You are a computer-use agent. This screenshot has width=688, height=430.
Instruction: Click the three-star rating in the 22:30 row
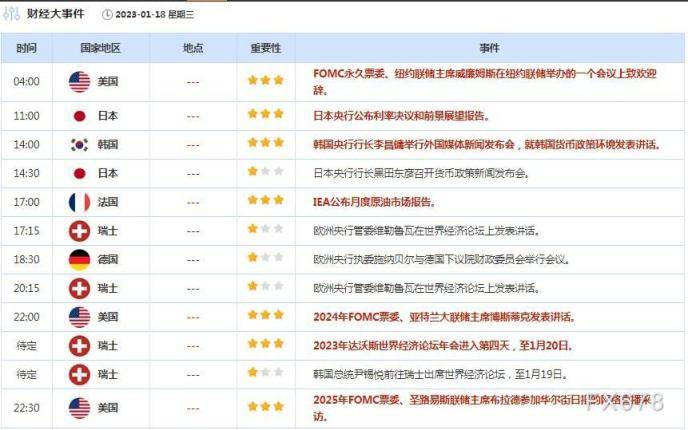(265, 406)
